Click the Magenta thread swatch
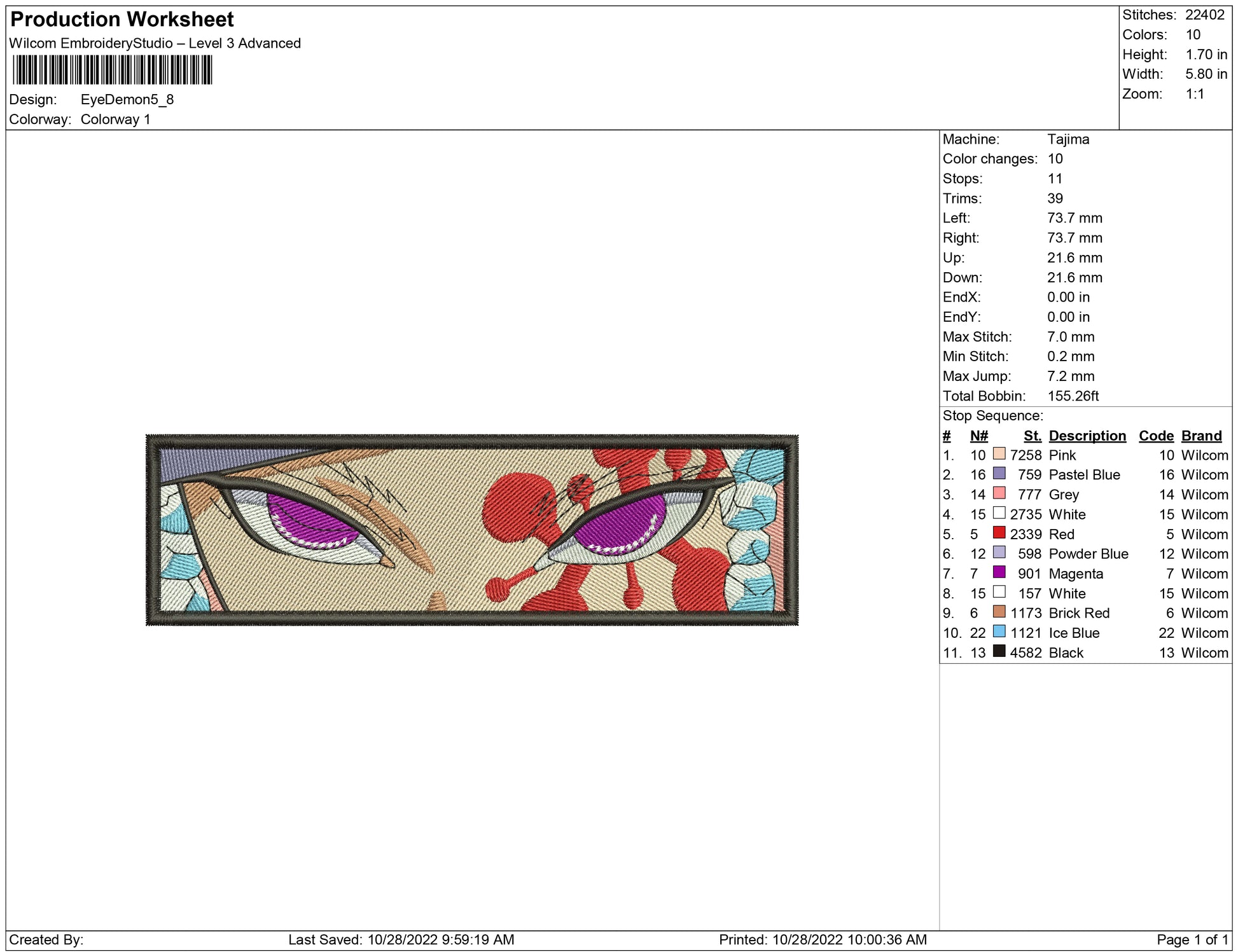The width and height of the screenshot is (1238, 952). pos(999,572)
